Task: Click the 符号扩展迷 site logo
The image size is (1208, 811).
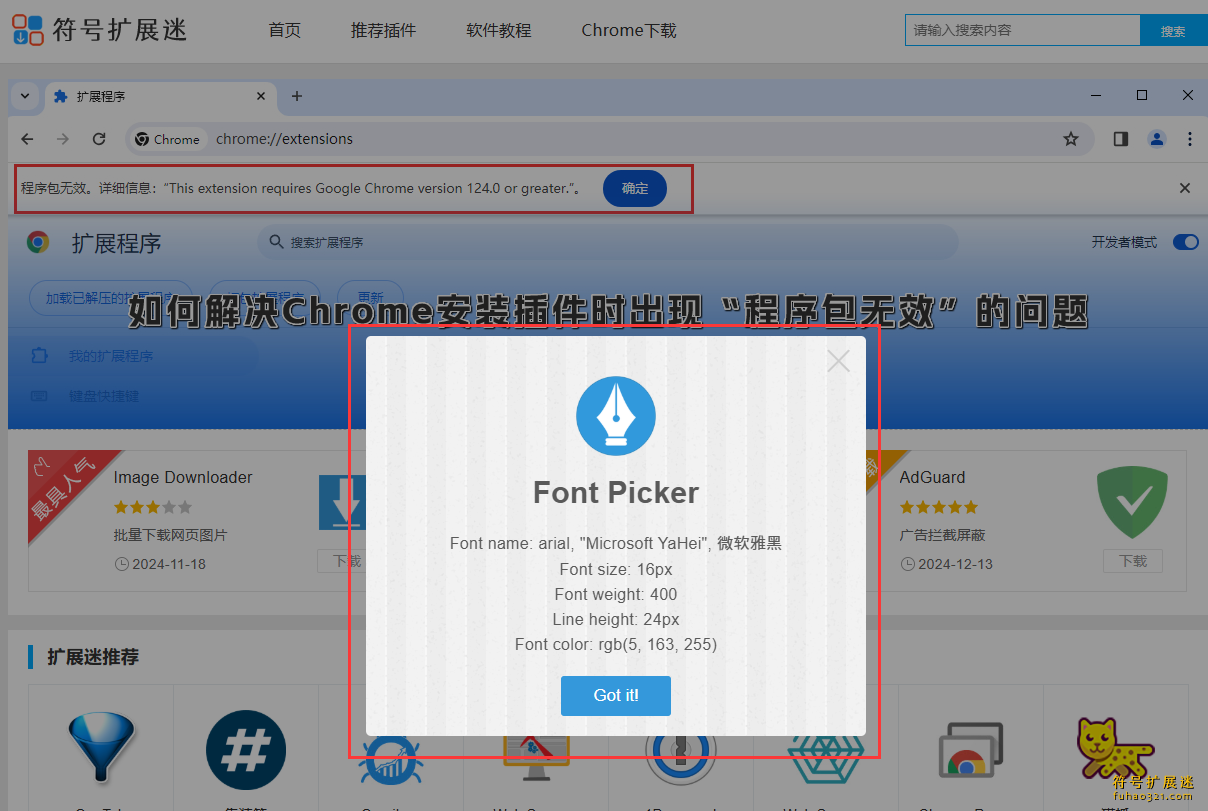Action: [99, 29]
